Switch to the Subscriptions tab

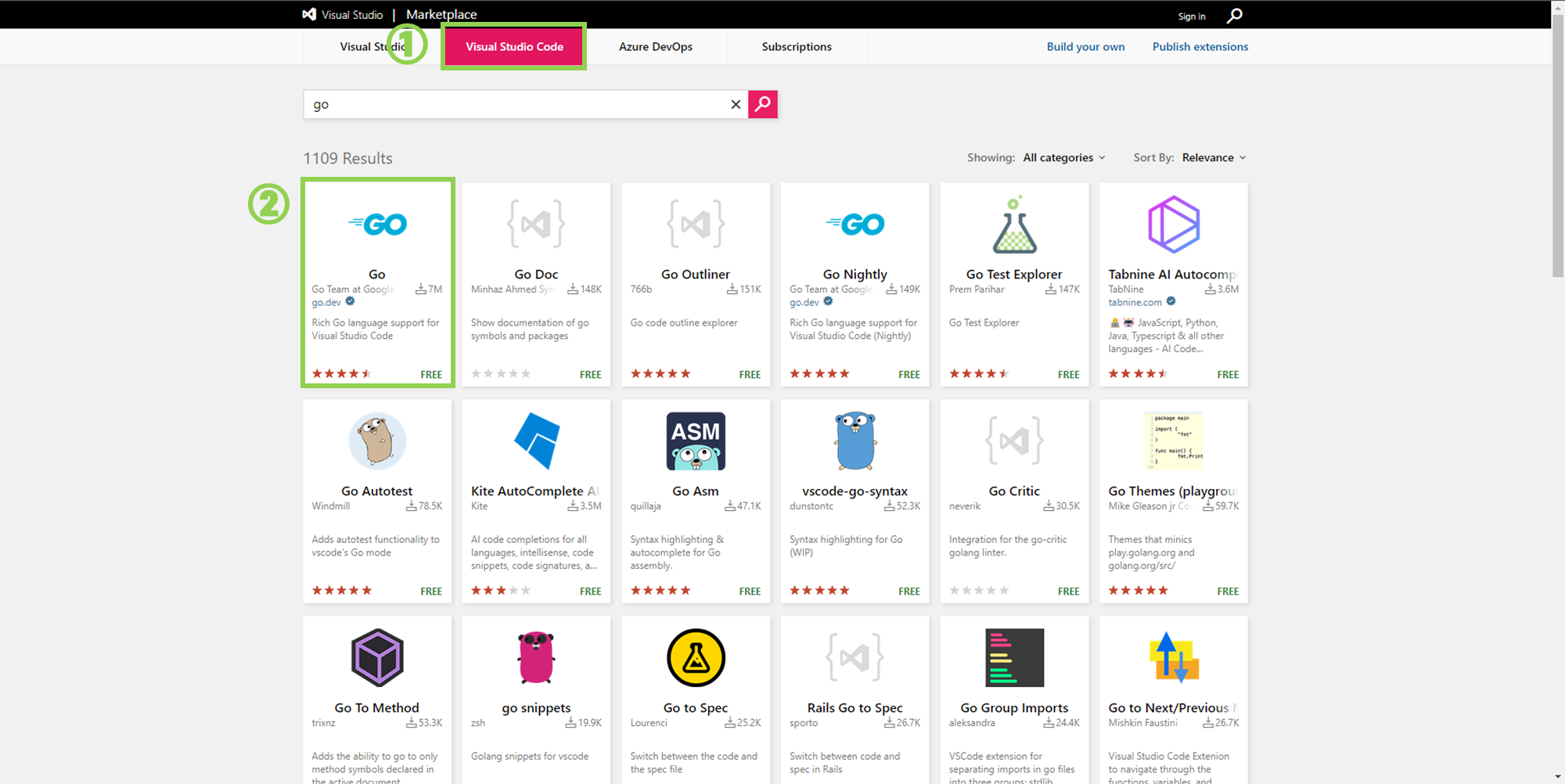click(797, 47)
